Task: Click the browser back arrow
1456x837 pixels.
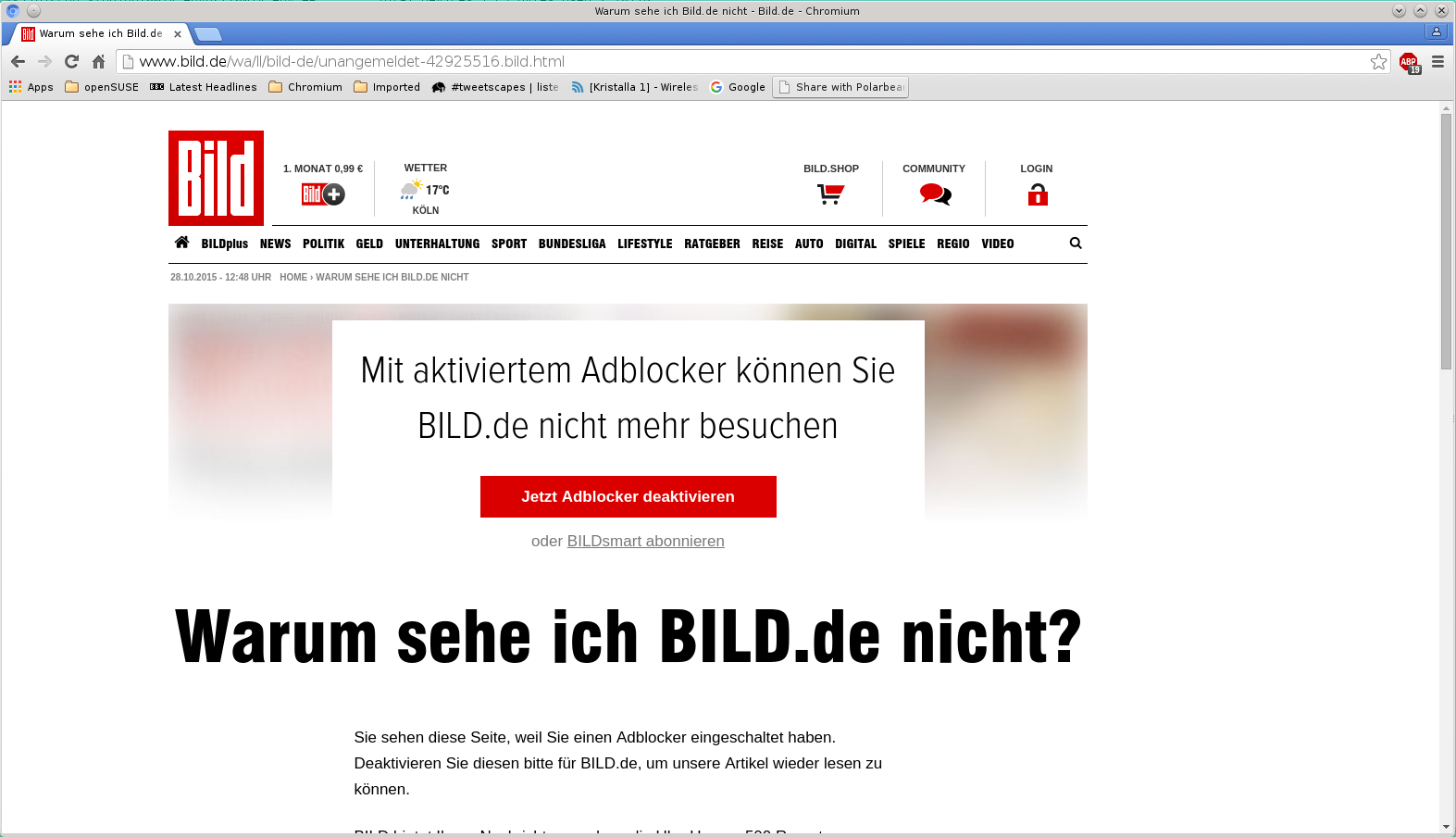Action: coord(18,61)
